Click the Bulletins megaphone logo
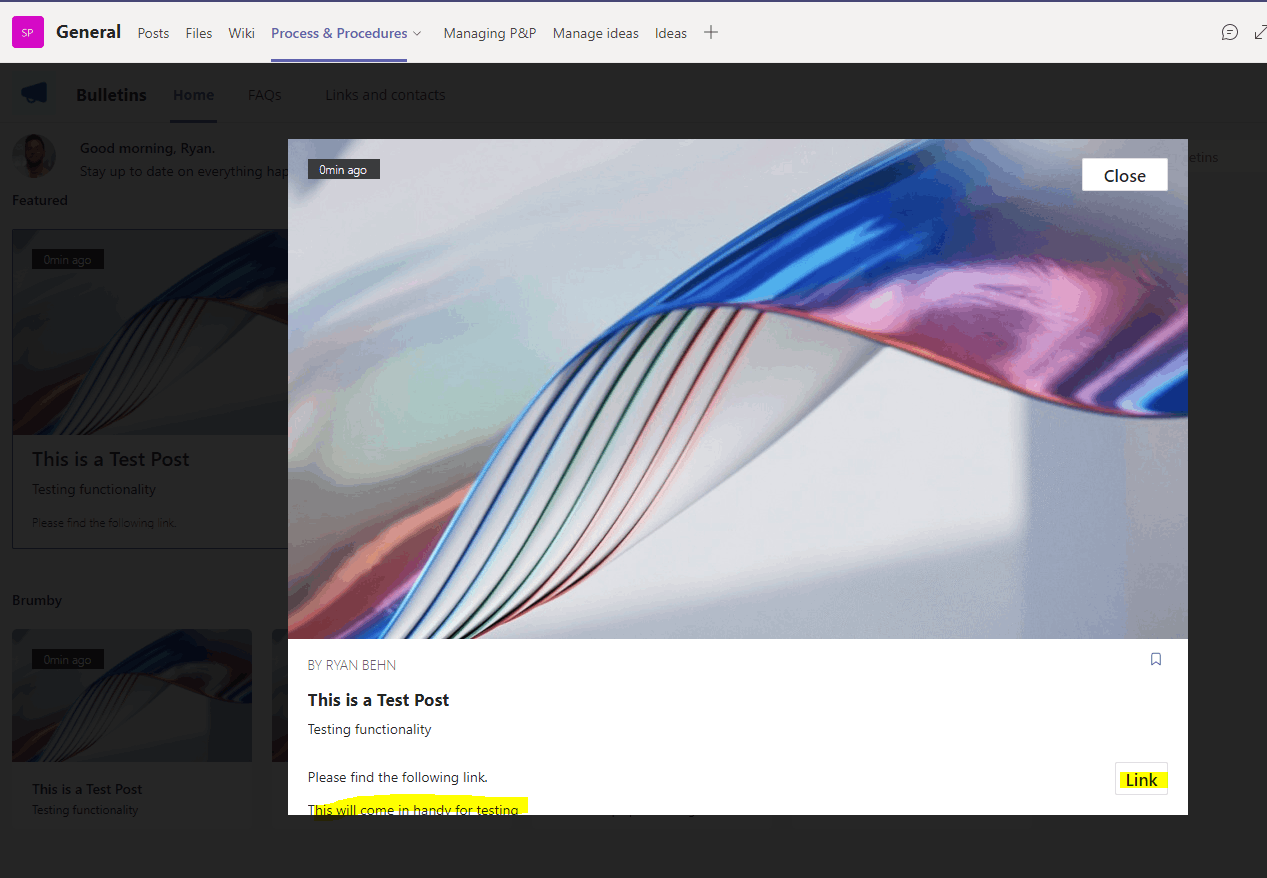The image size is (1267, 878). click(33, 94)
